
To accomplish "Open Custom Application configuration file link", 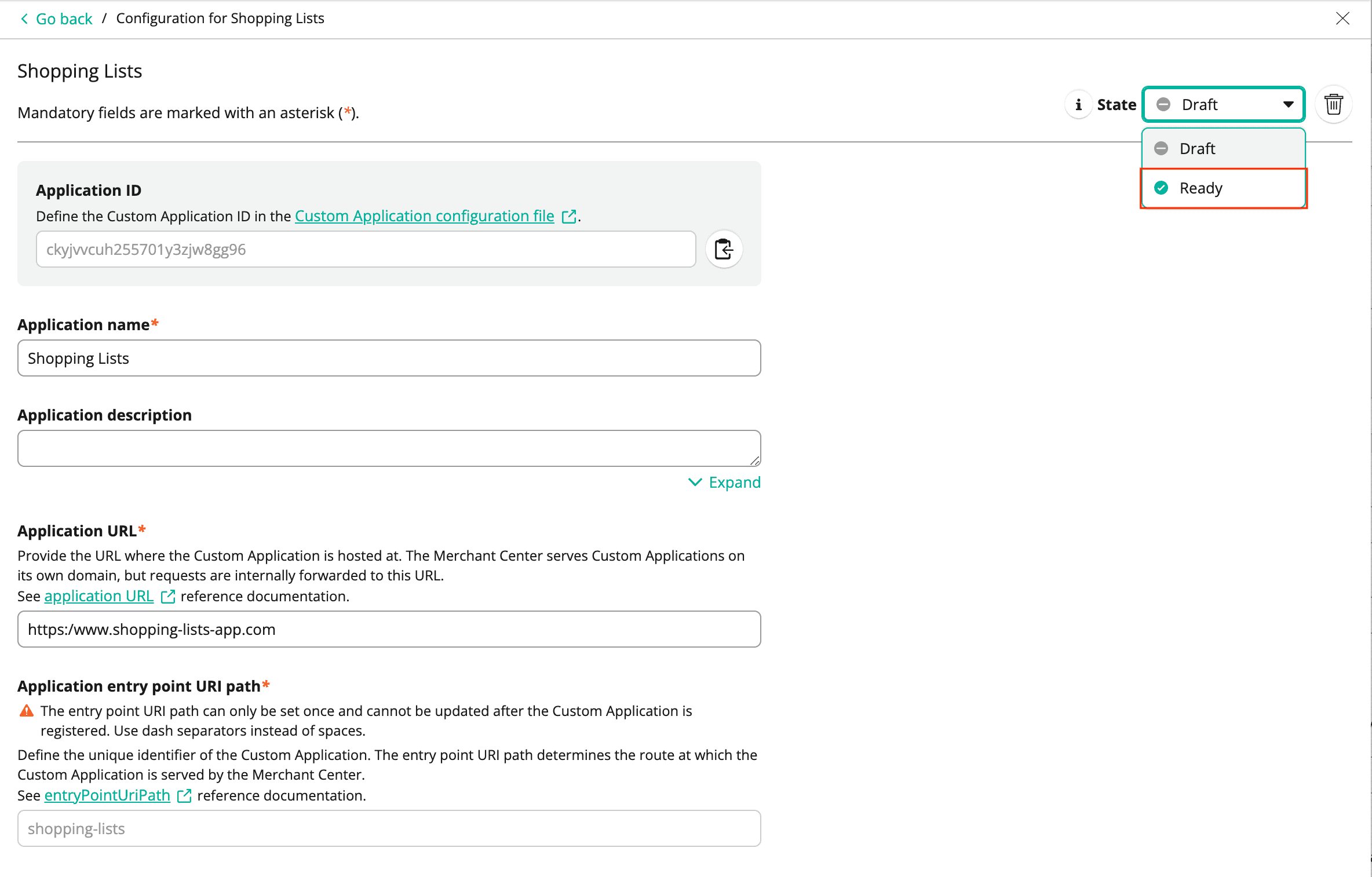I will point(424,216).
